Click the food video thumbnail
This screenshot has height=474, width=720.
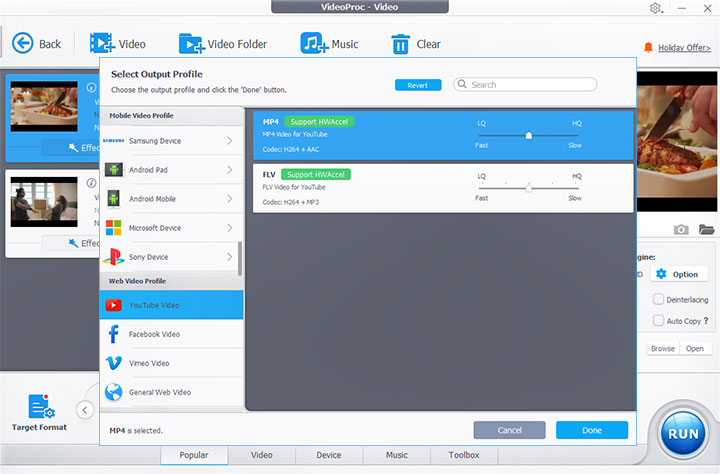coord(44,107)
